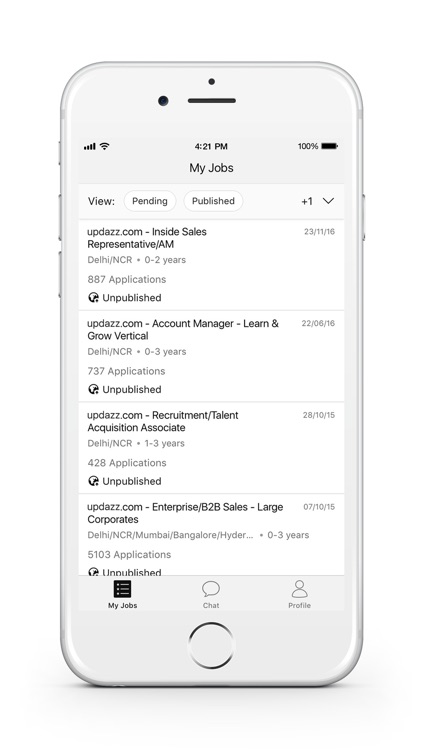Viewport: 422px width, 750px height.
Task: View the 887 Applications count
Action: tap(127, 279)
